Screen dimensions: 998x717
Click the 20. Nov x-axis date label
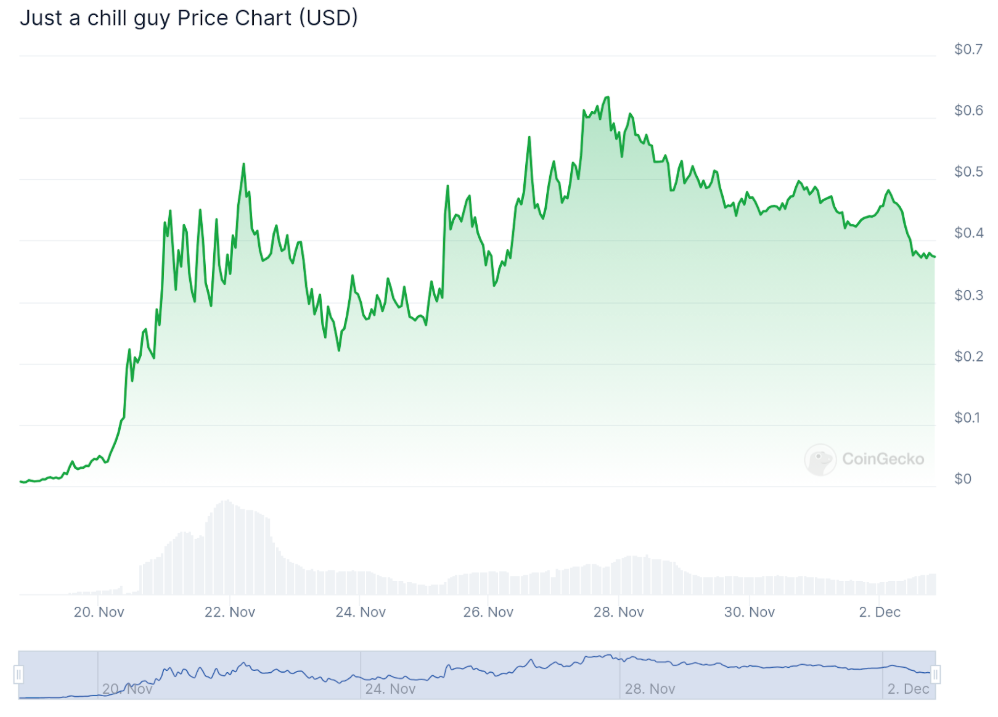[x=99, y=612]
